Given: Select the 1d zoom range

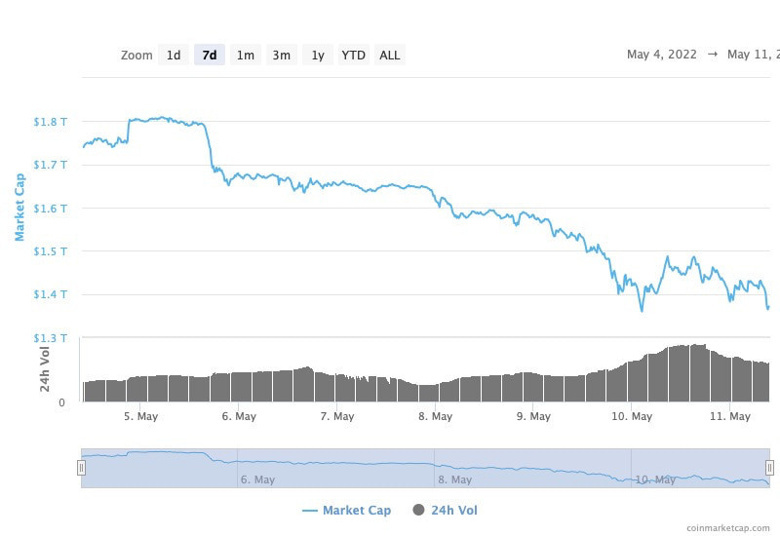Looking at the screenshot, I should pos(174,55).
